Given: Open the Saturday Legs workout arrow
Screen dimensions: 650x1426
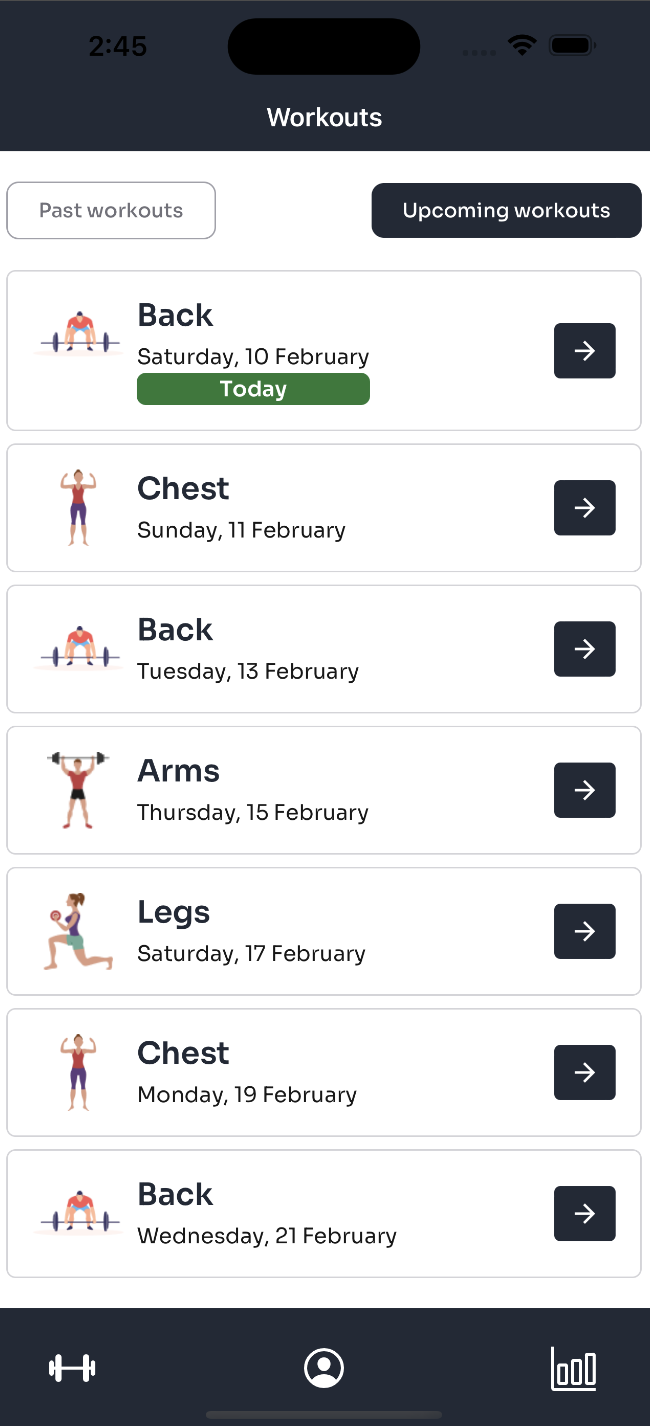Looking at the screenshot, I should pos(584,931).
